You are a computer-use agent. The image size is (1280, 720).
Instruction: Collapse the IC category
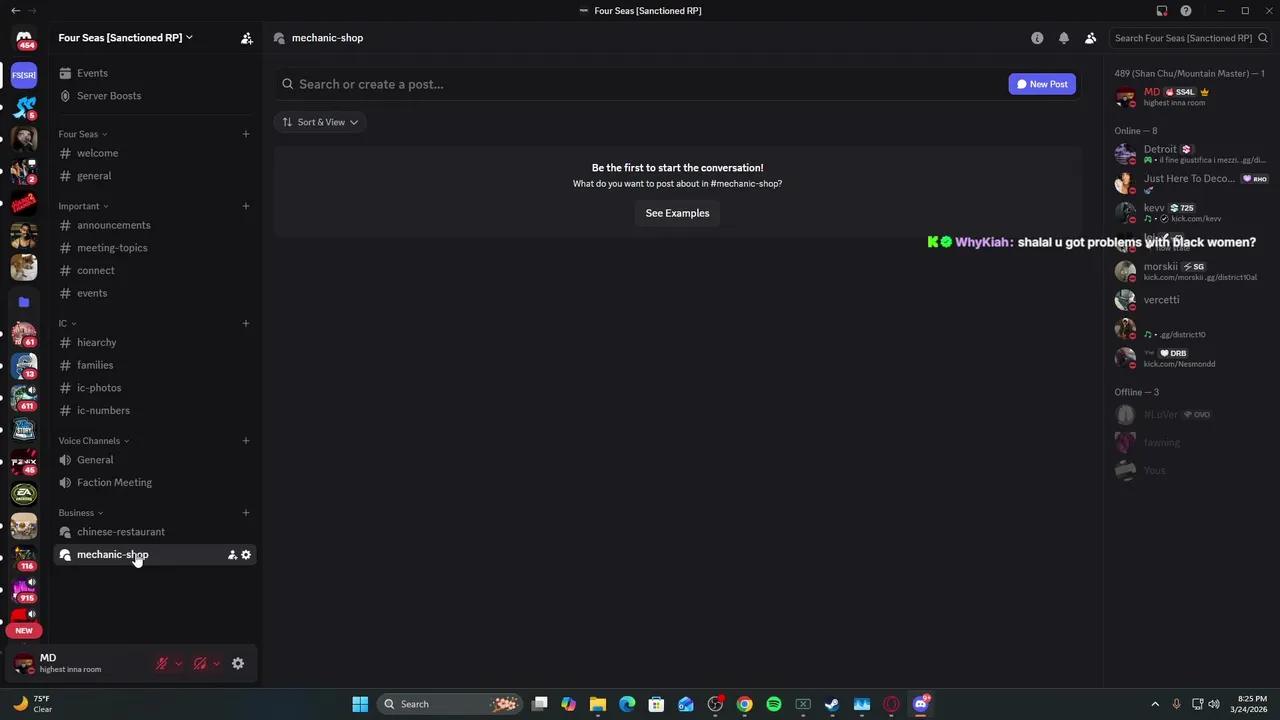(x=67, y=323)
